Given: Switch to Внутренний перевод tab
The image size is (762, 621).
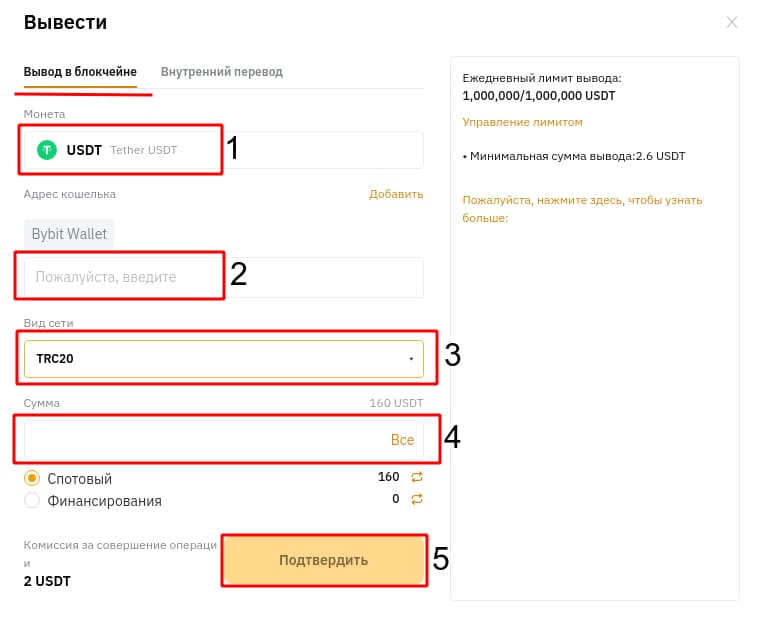Looking at the screenshot, I should tap(222, 71).
